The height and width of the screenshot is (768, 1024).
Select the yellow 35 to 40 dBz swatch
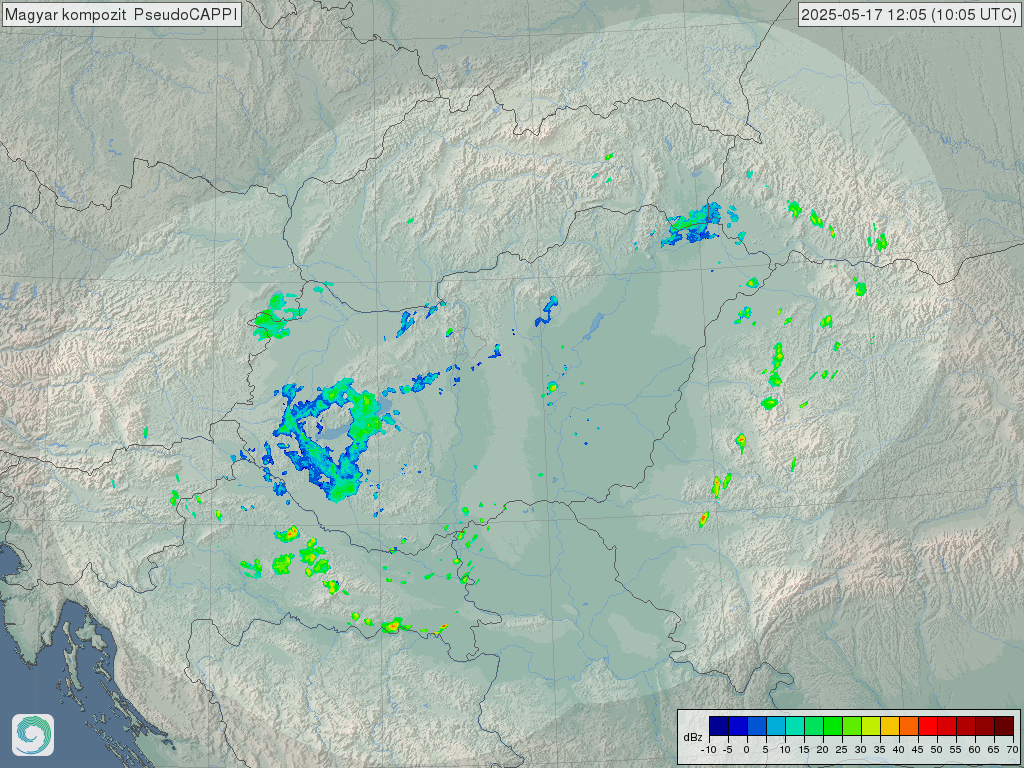[x=890, y=726]
